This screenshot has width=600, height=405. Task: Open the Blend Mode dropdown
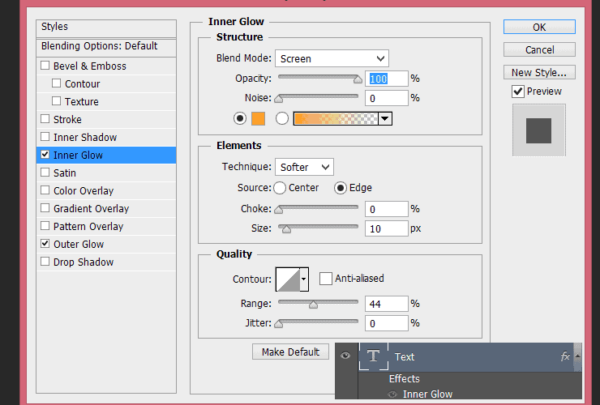pos(332,58)
